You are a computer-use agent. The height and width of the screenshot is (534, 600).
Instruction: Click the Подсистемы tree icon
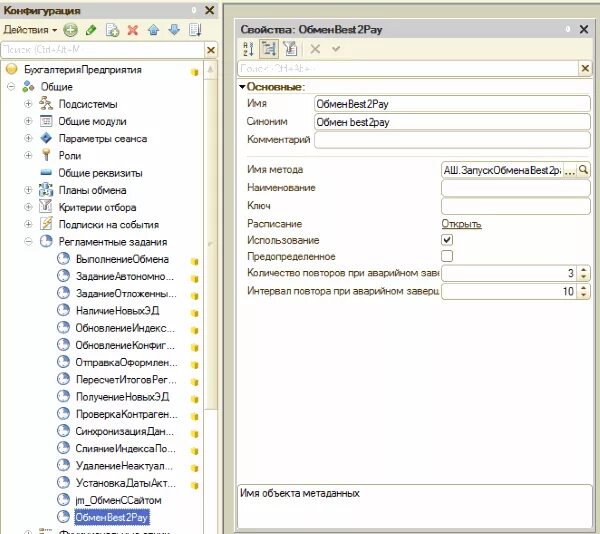click(x=46, y=104)
